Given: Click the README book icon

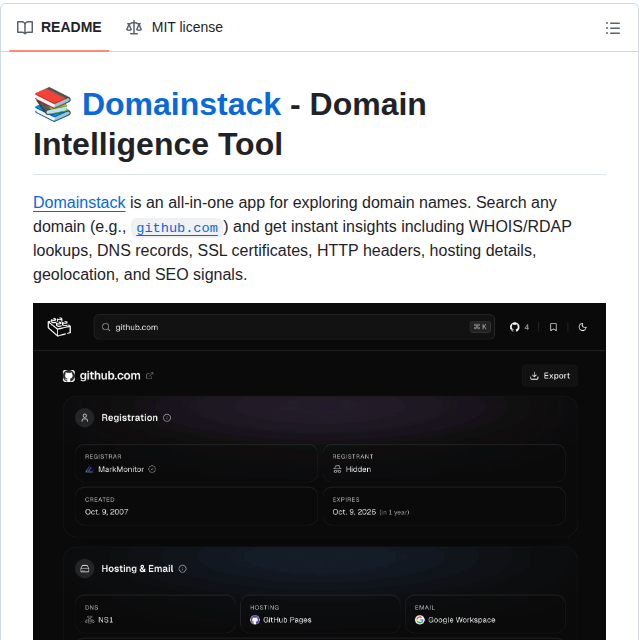Looking at the screenshot, I should pos(25,28).
